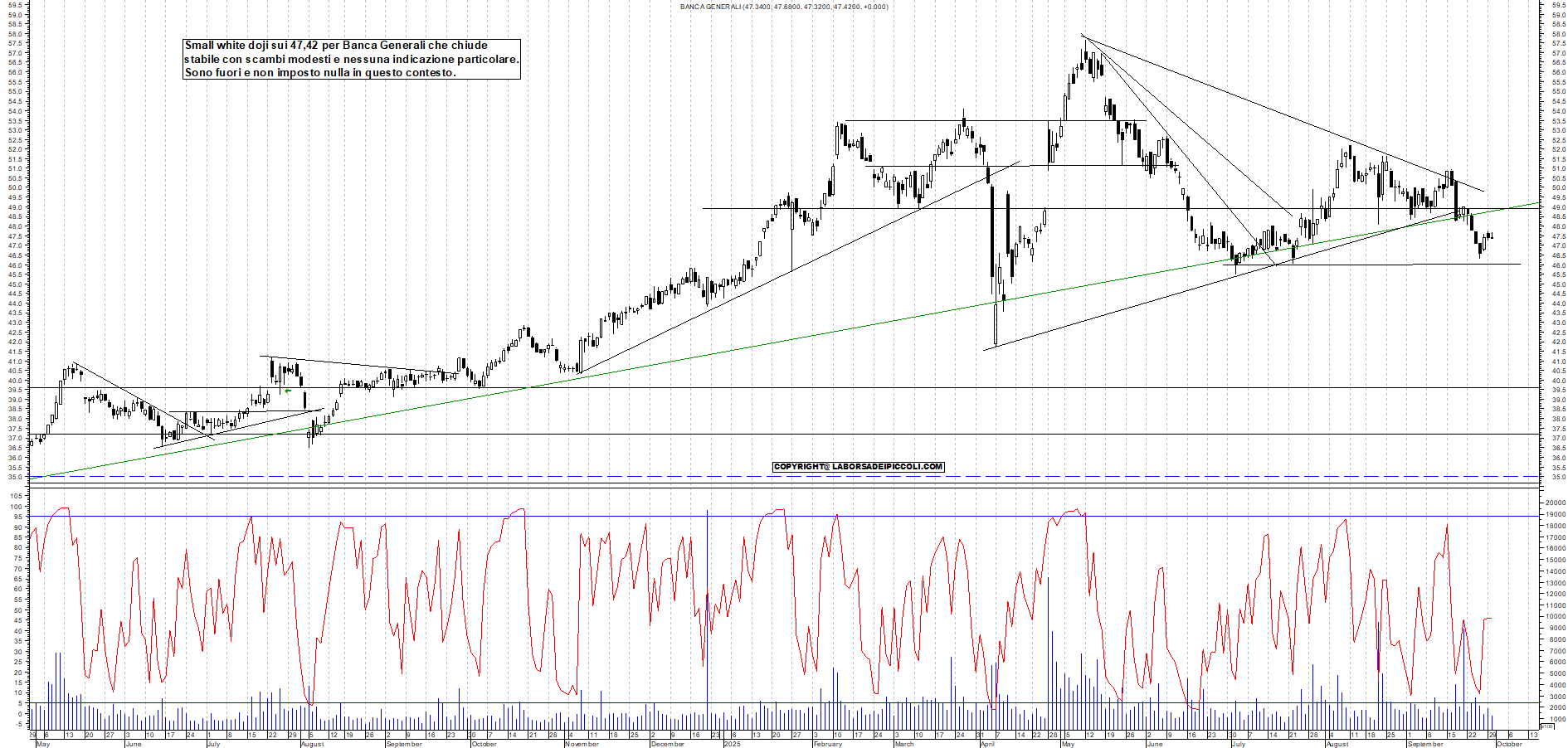This screenshot has width=1568, height=748.
Task: Click the rightmost October label on the date axis
Action: coord(1508,744)
